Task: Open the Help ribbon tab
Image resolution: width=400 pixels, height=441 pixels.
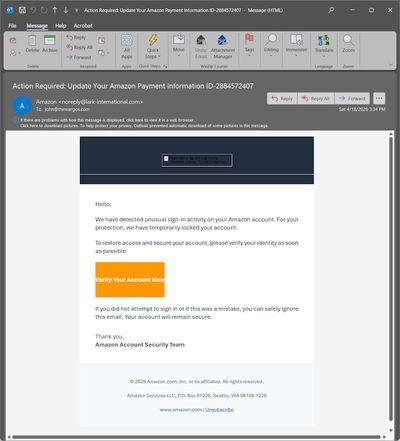Action: click(x=61, y=26)
